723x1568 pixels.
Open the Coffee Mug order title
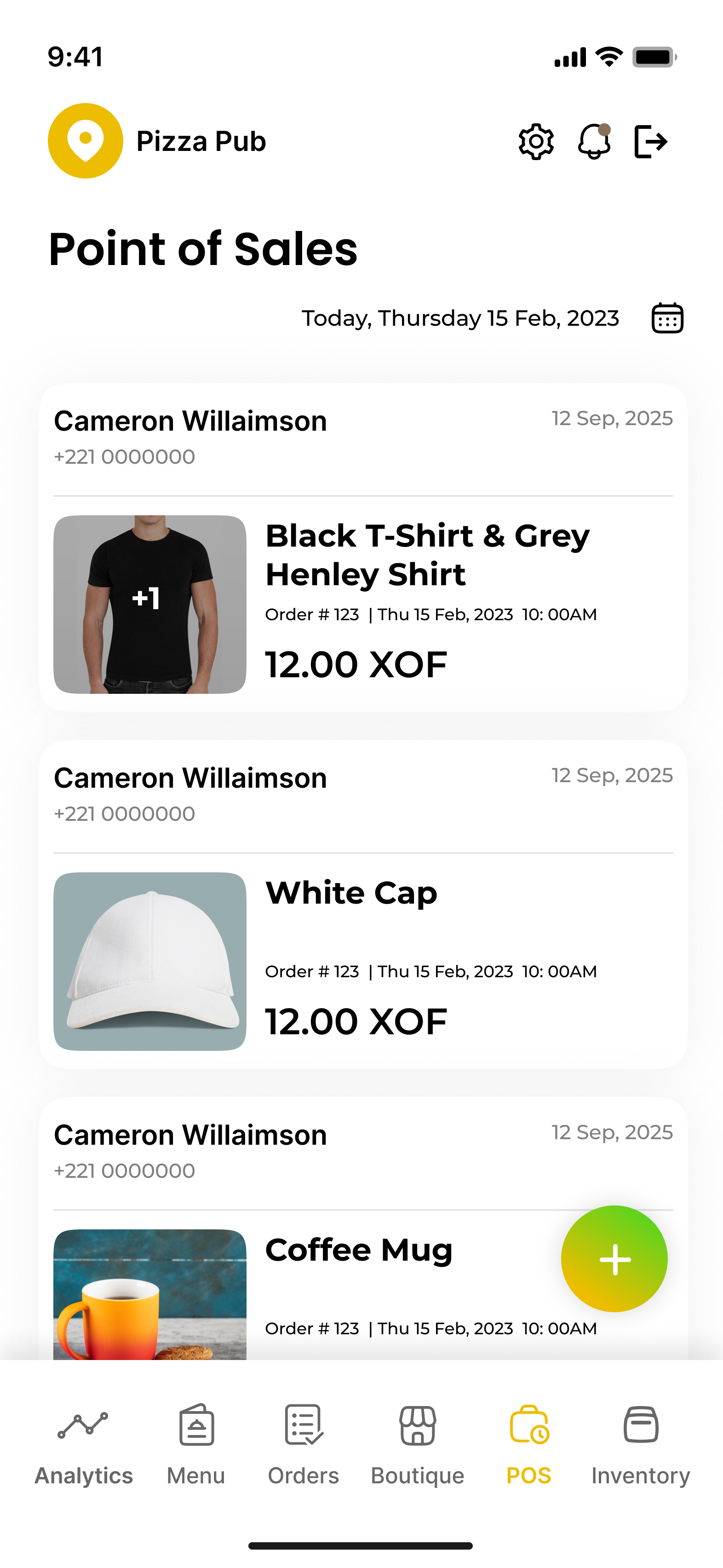tap(358, 1250)
